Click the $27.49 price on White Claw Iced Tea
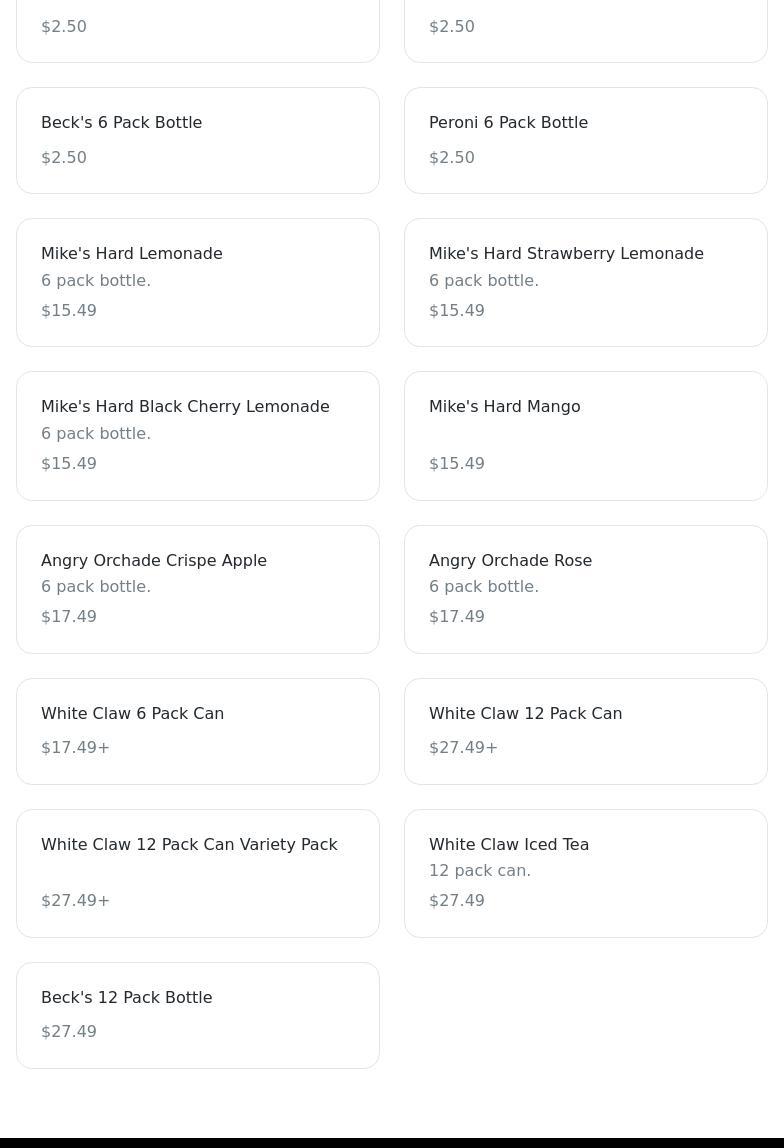 [457, 901]
